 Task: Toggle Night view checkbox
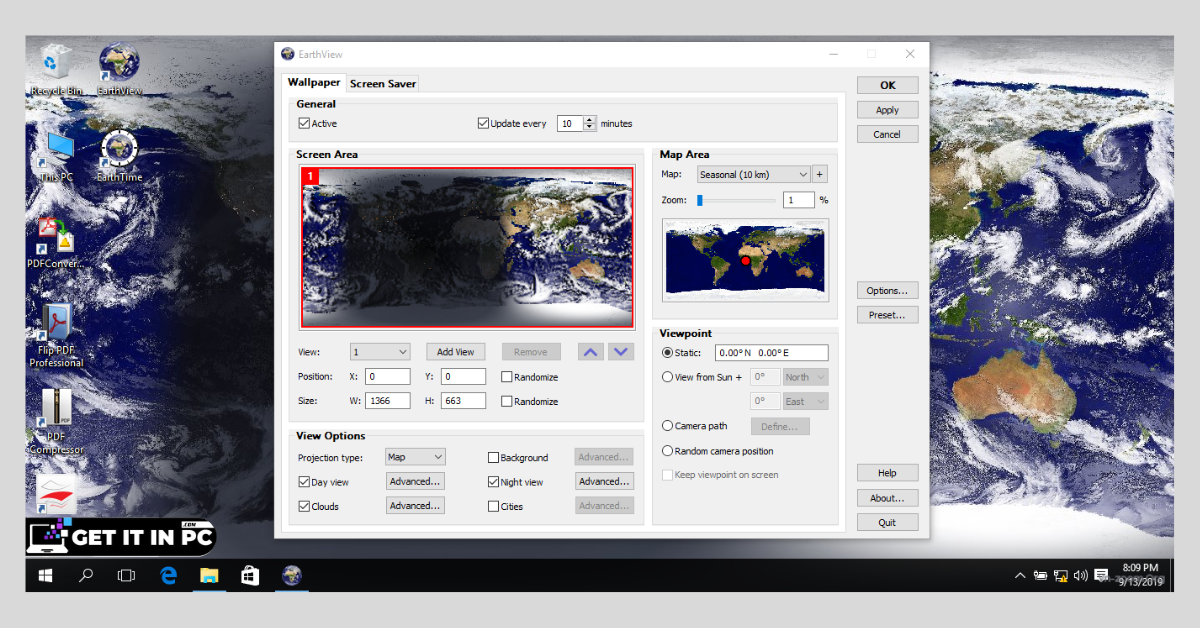click(x=493, y=481)
